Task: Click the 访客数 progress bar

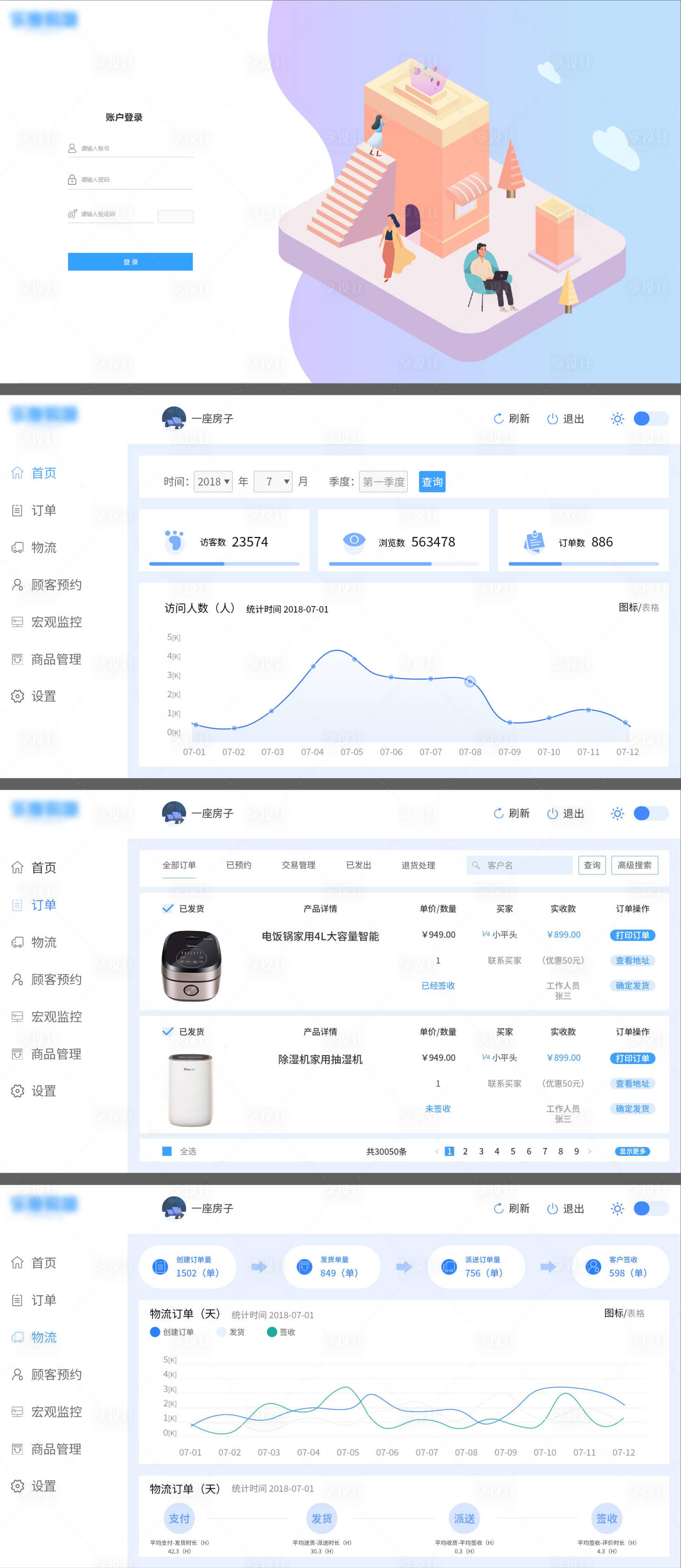Action: pos(224,564)
